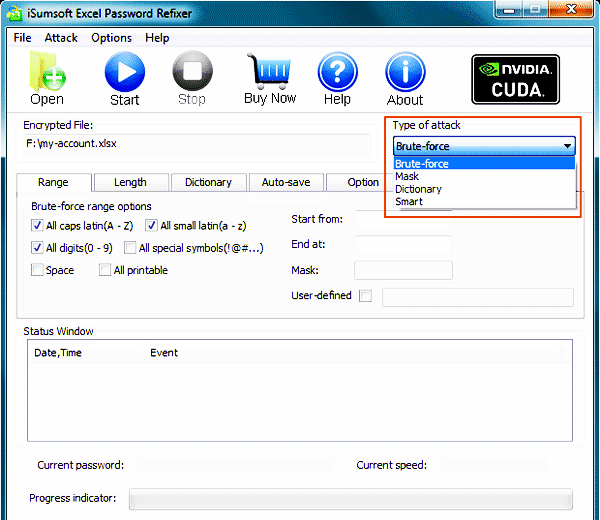This screenshot has width=600, height=520.
Task: Click the Encrypted File path field
Action: click(x=197, y=144)
